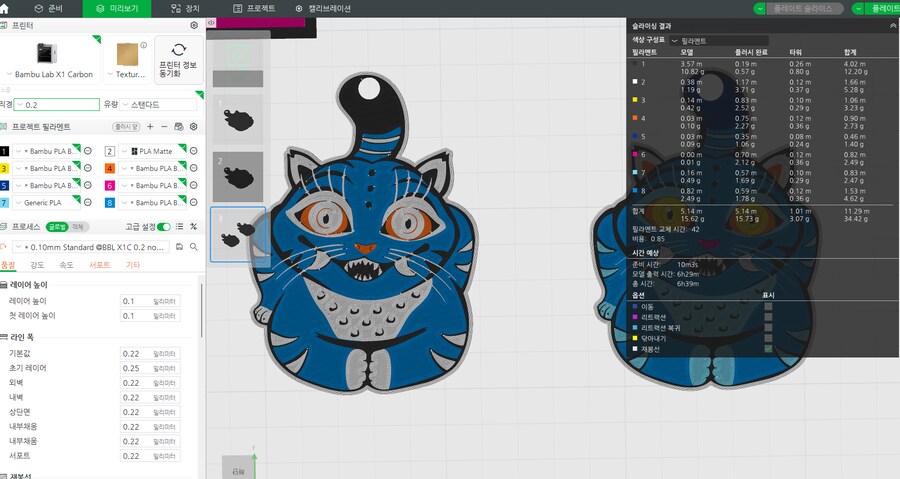Image resolution: width=900 pixels, height=479 pixels.
Task: Open the 0.10mm Standard process preset dropdown
Action: 91,247
